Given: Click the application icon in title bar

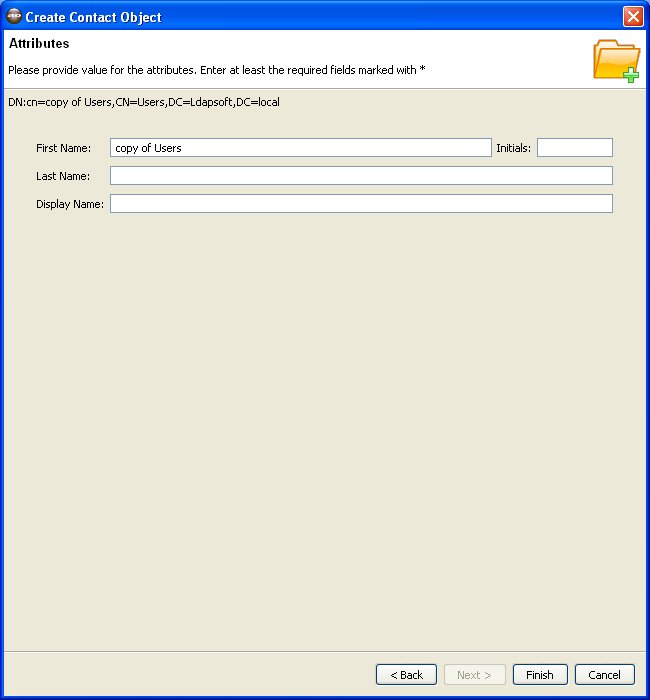Looking at the screenshot, I should tap(14, 16).
